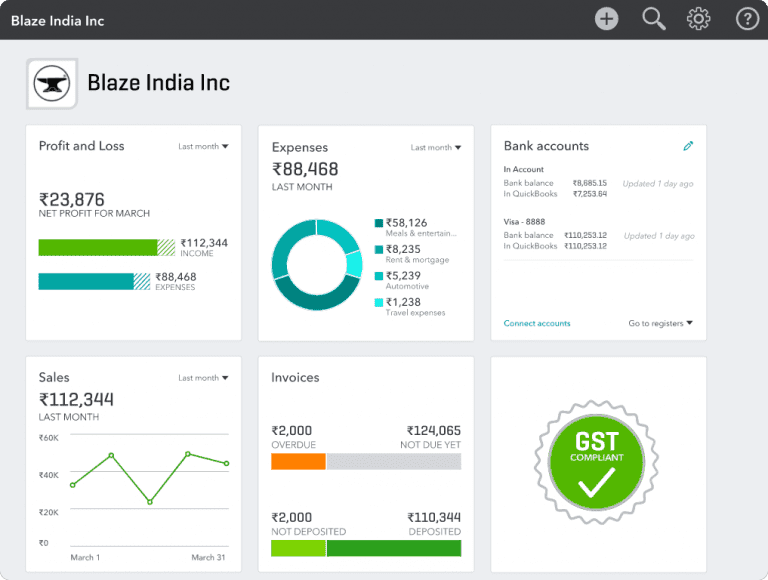Click the Help question mark icon
The image size is (768, 580).
(x=747, y=19)
